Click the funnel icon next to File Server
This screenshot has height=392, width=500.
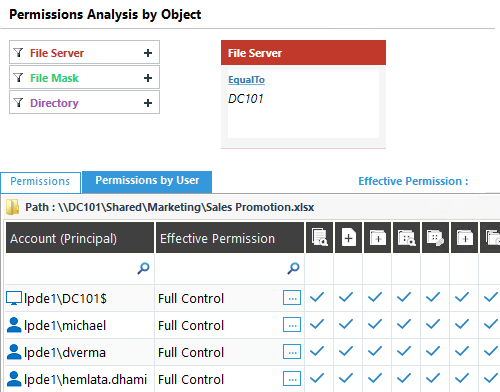[18, 53]
